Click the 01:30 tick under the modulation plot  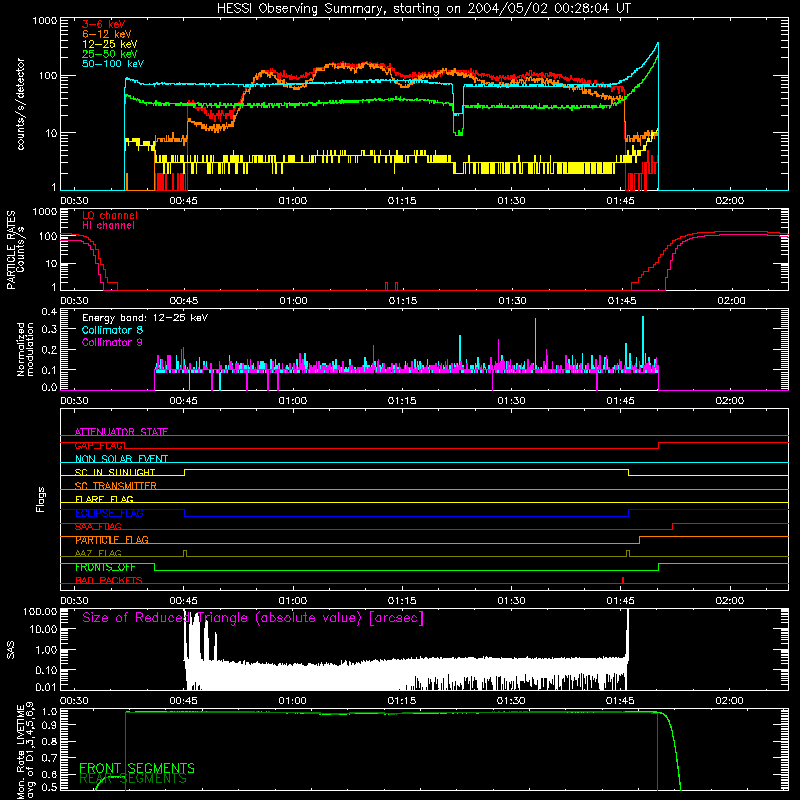pos(511,401)
